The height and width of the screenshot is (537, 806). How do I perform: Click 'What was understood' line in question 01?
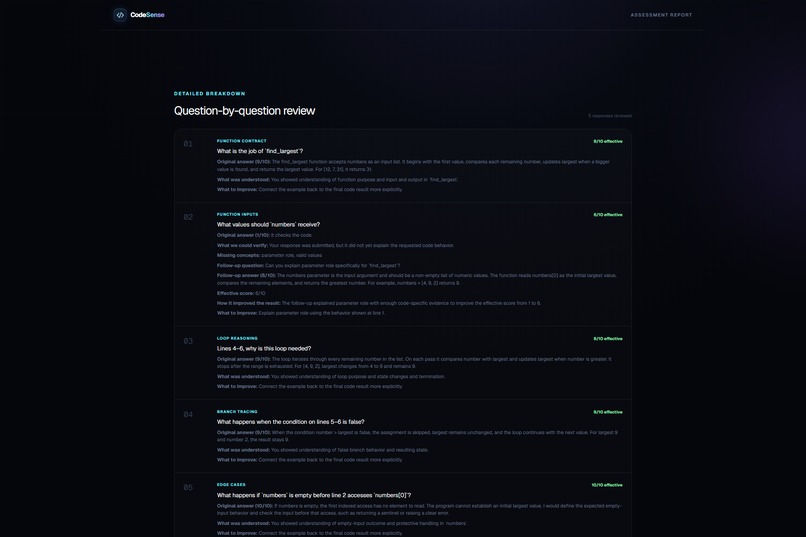337,180
